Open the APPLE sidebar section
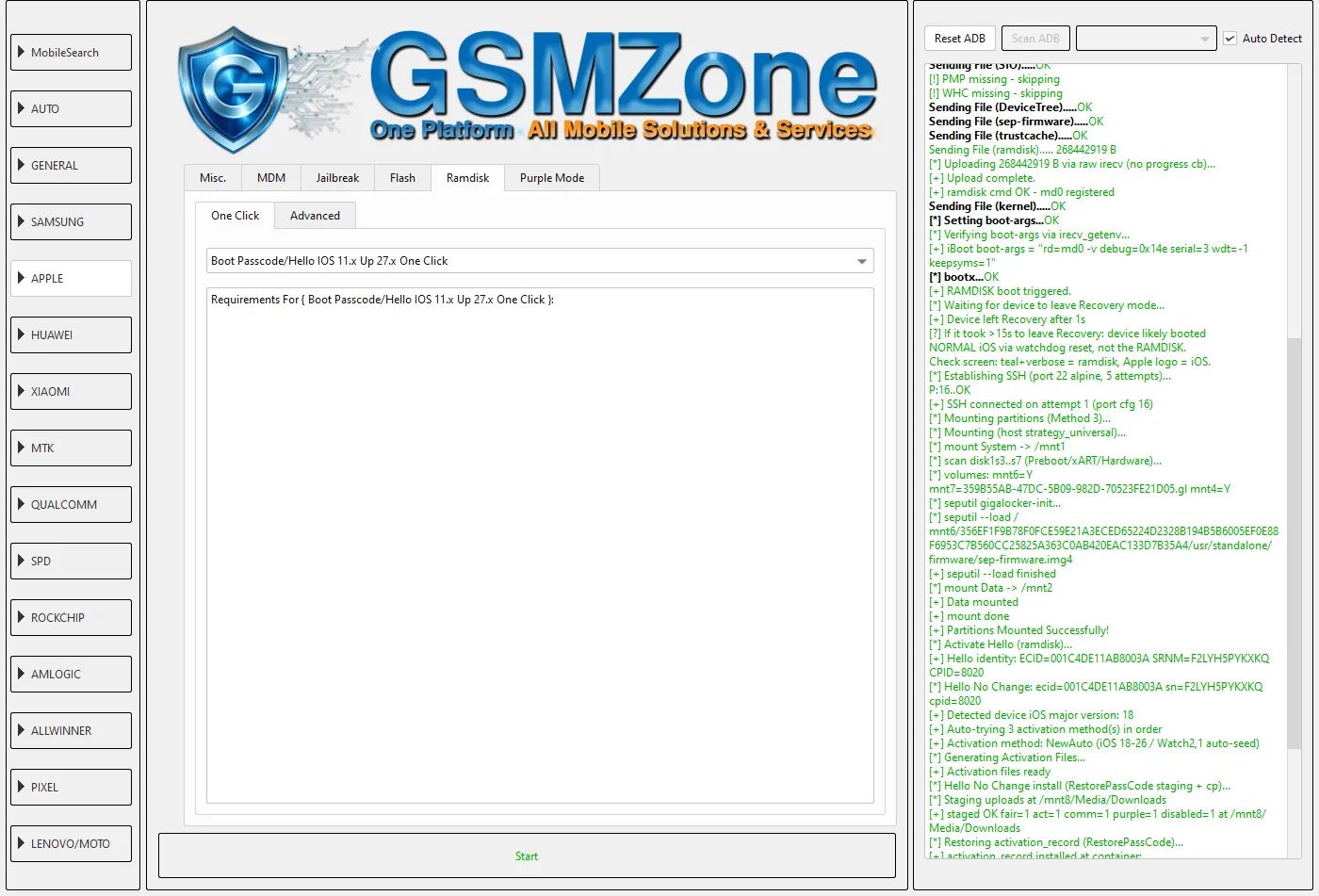Image resolution: width=1319 pixels, height=896 pixels. pyautogui.click(x=71, y=279)
